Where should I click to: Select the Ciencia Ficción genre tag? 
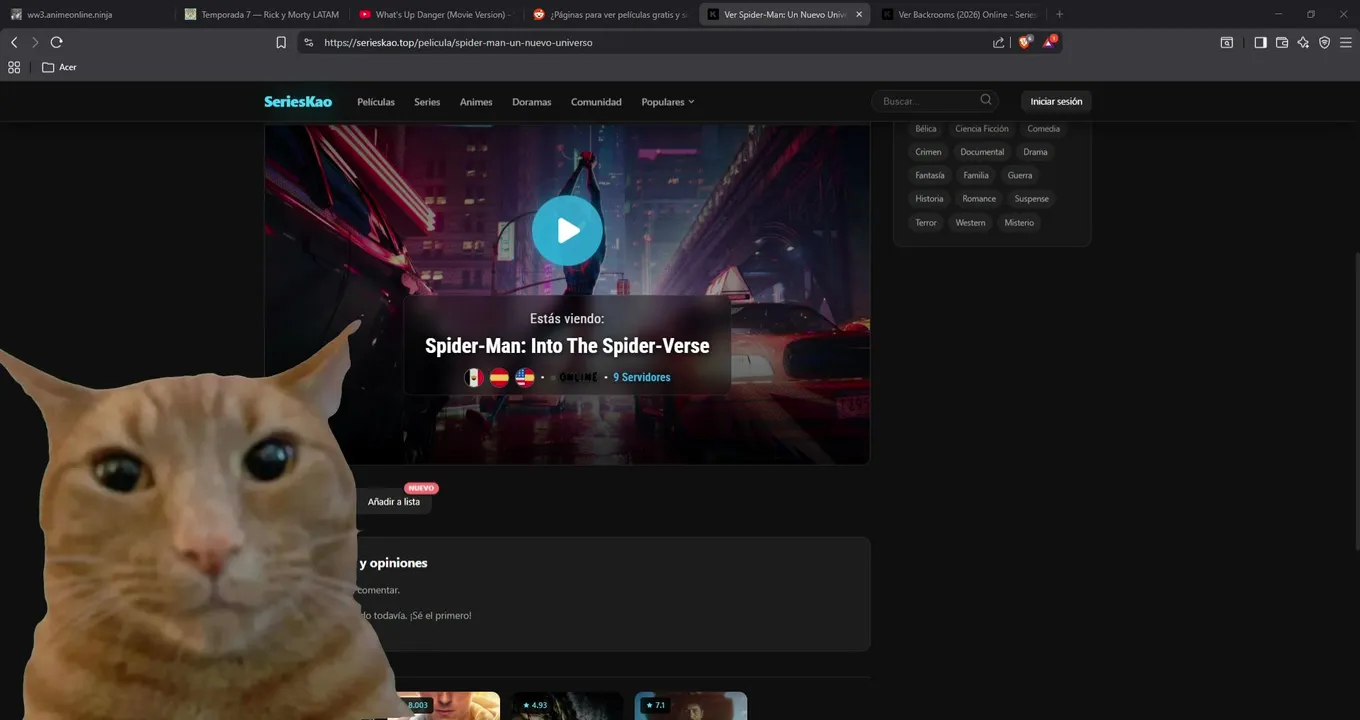pyautogui.click(x=982, y=129)
